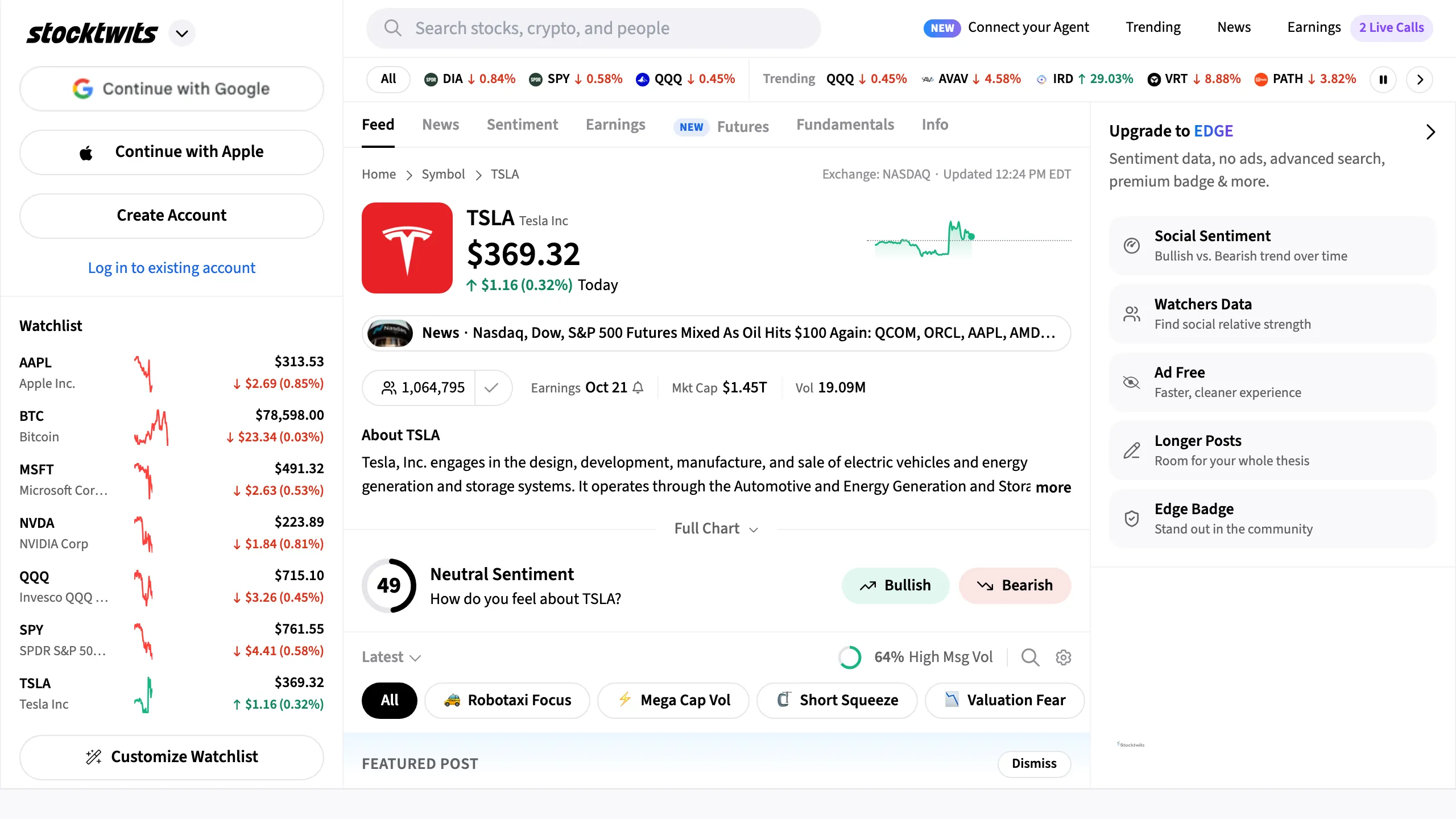This screenshot has height=819, width=1456.
Task: Filter feed by Short Squeeze
Action: [837, 700]
